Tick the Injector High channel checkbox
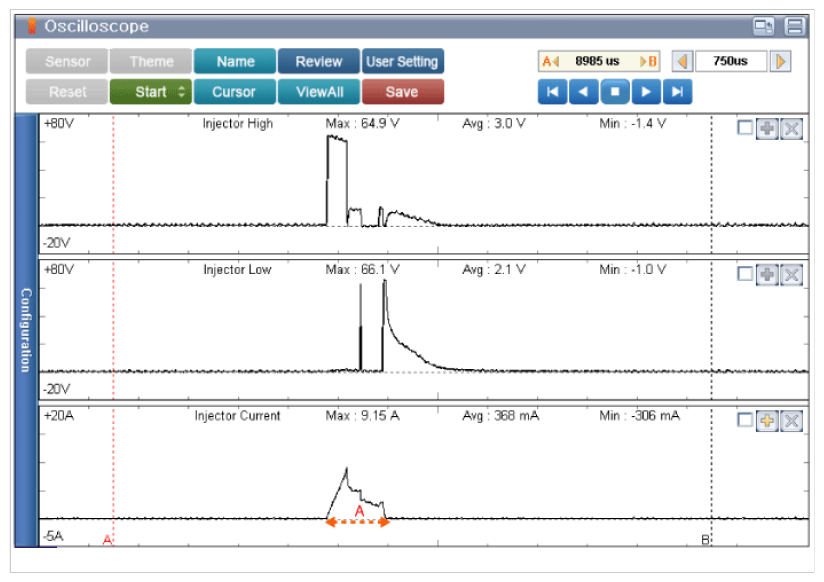824x582 pixels. click(744, 128)
